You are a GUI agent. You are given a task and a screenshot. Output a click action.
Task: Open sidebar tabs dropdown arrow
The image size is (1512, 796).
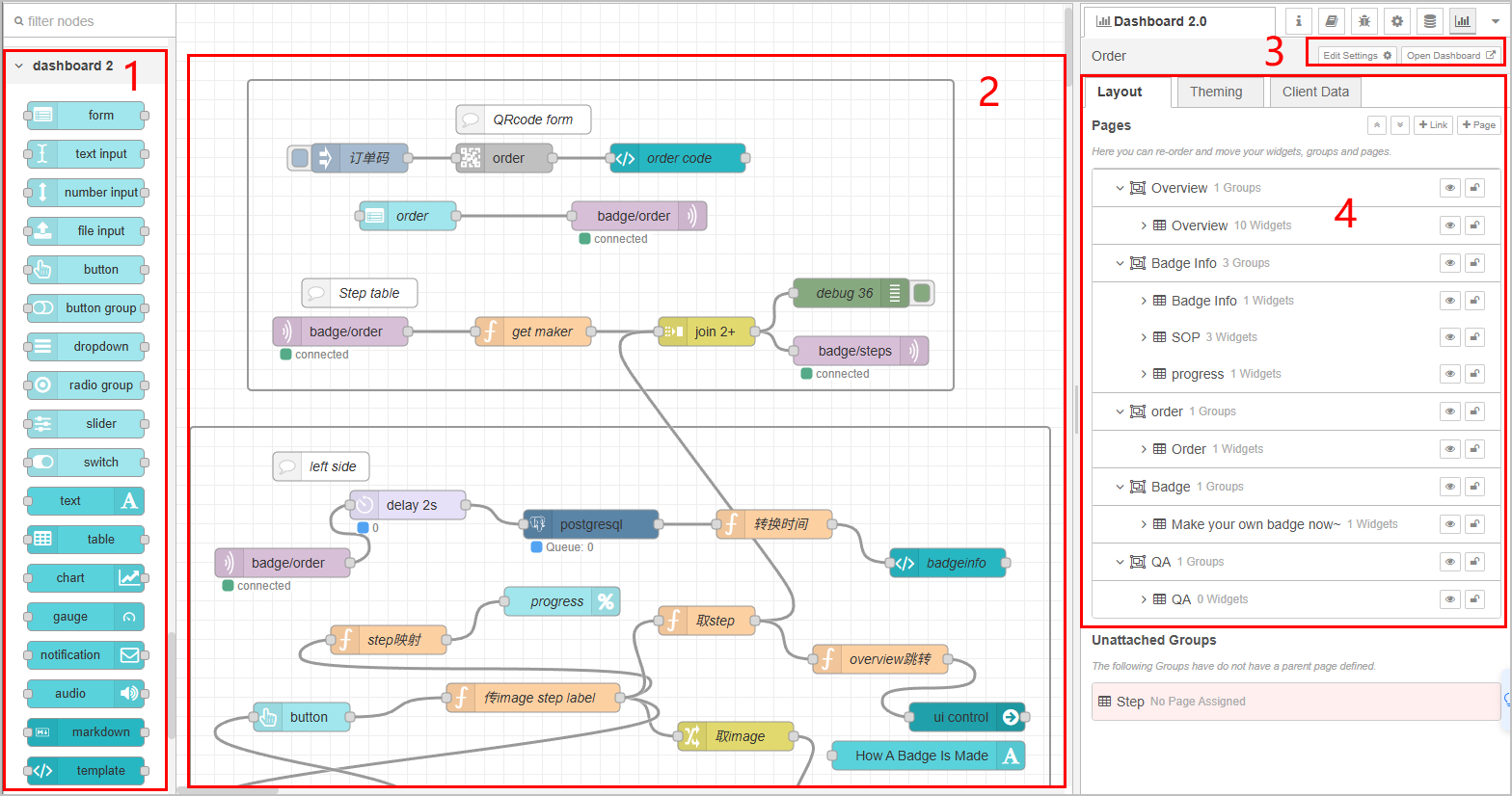coord(1496,21)
